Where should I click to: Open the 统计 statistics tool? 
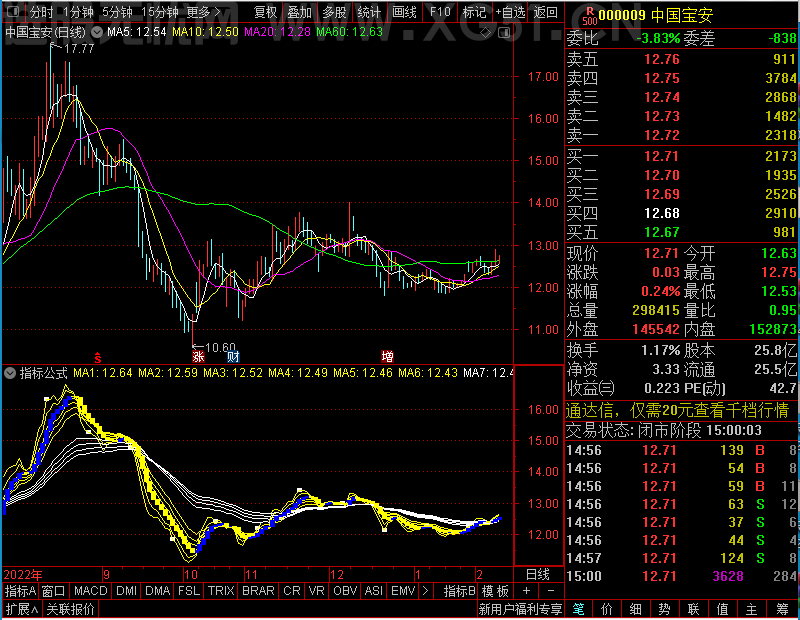(369, 12)
